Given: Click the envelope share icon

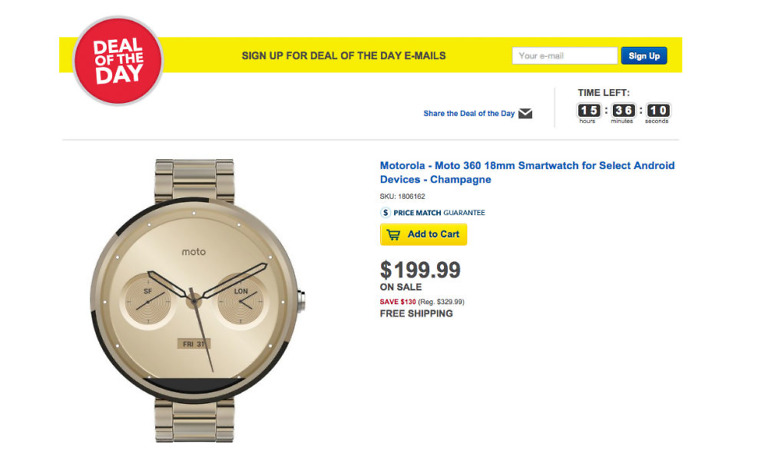Looking at the screenshot, I should (x=525, y=113).
